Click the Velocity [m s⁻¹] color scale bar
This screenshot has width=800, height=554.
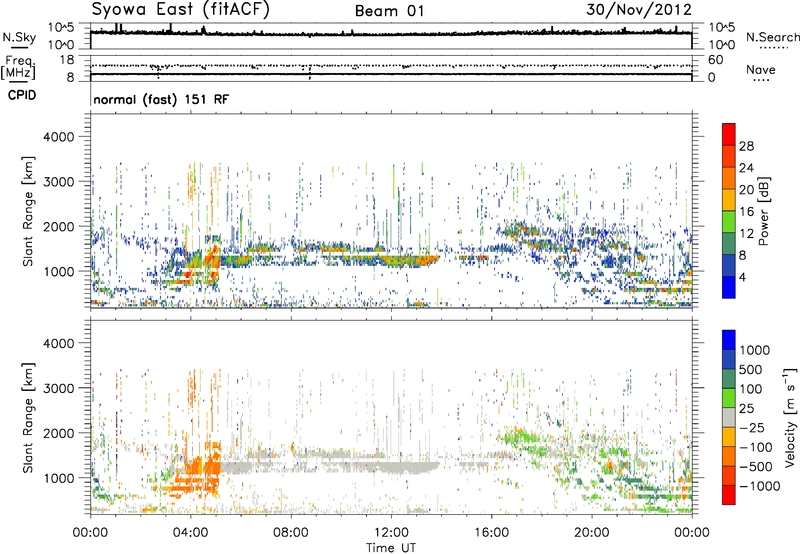pos(729,417)
